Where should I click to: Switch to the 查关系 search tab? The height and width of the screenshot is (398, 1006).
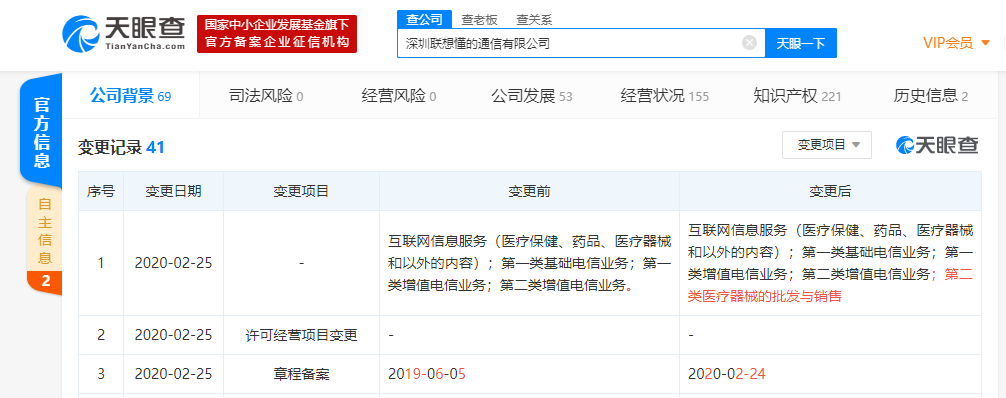534,20
